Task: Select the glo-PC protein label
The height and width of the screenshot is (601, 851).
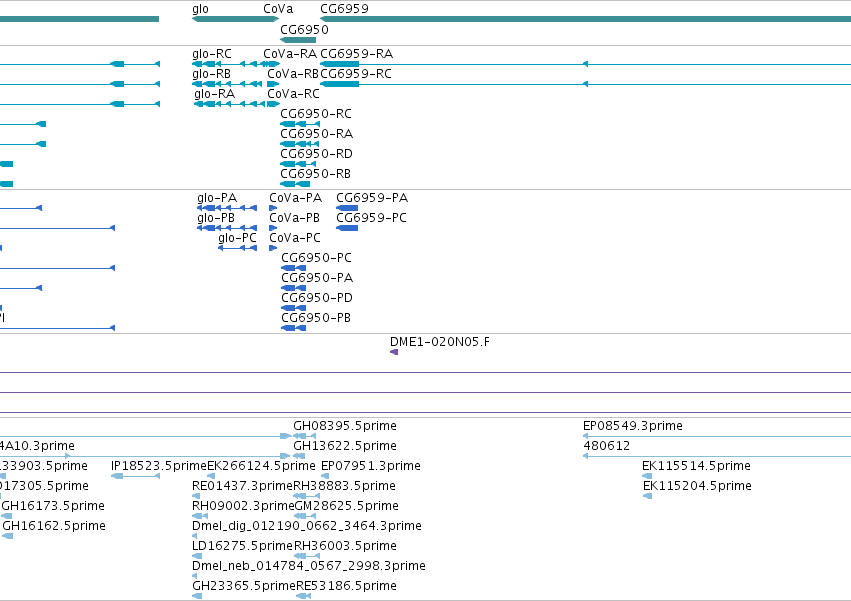Action: [237, 238]
